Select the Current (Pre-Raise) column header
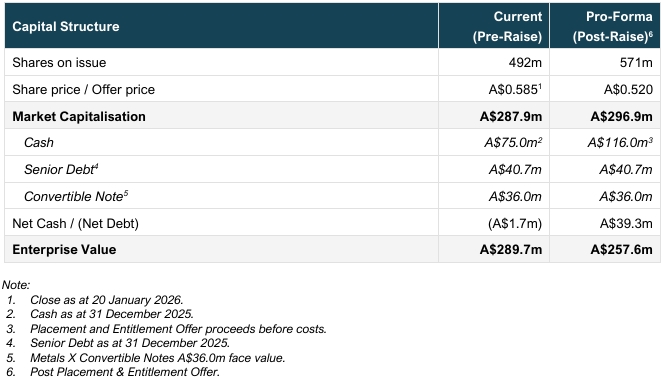Screen dimensions: 663x379 click(494, 26)
